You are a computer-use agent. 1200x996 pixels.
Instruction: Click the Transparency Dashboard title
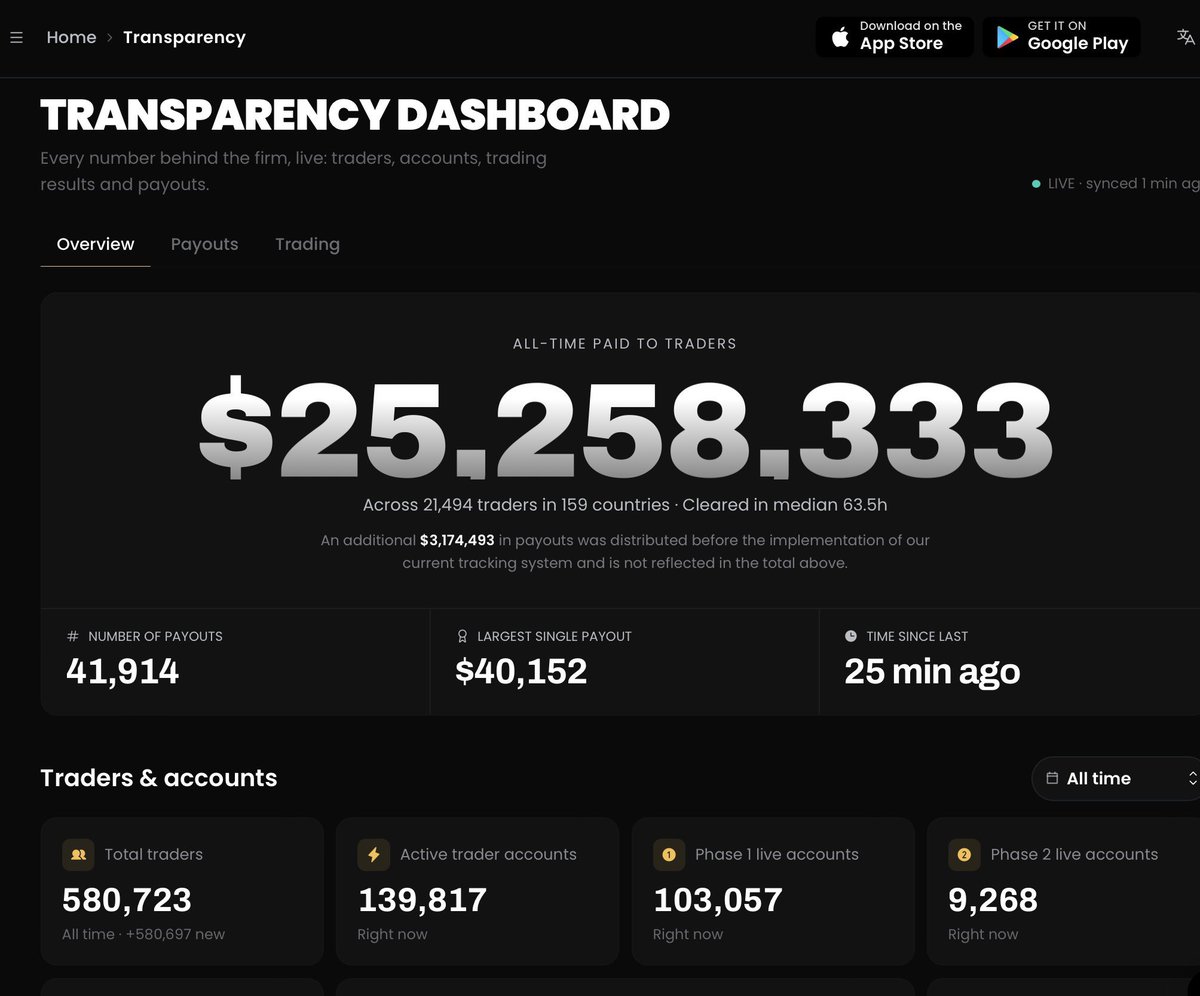click(355, 115)
